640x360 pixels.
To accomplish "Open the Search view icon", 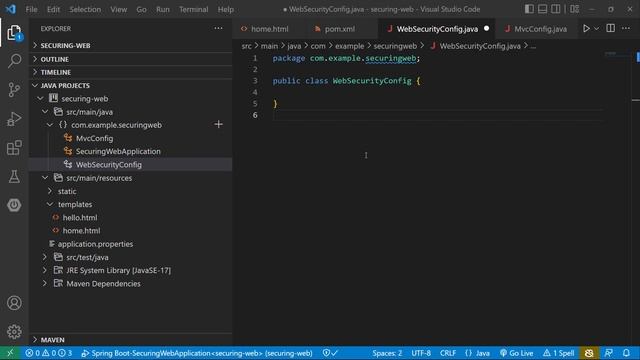I will coord(14,61).
